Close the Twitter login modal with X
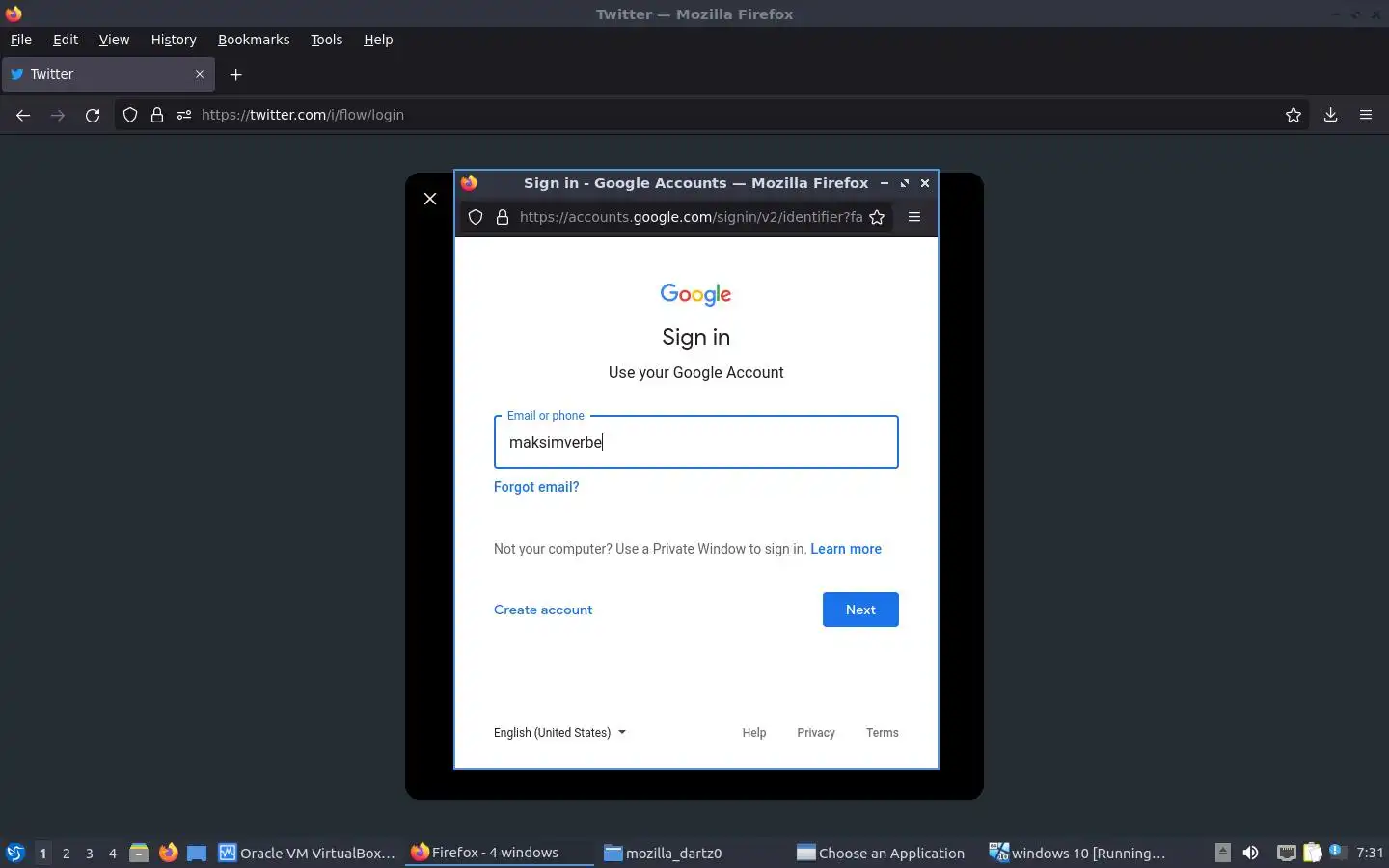1389x868 pixels. click(430, 199)
